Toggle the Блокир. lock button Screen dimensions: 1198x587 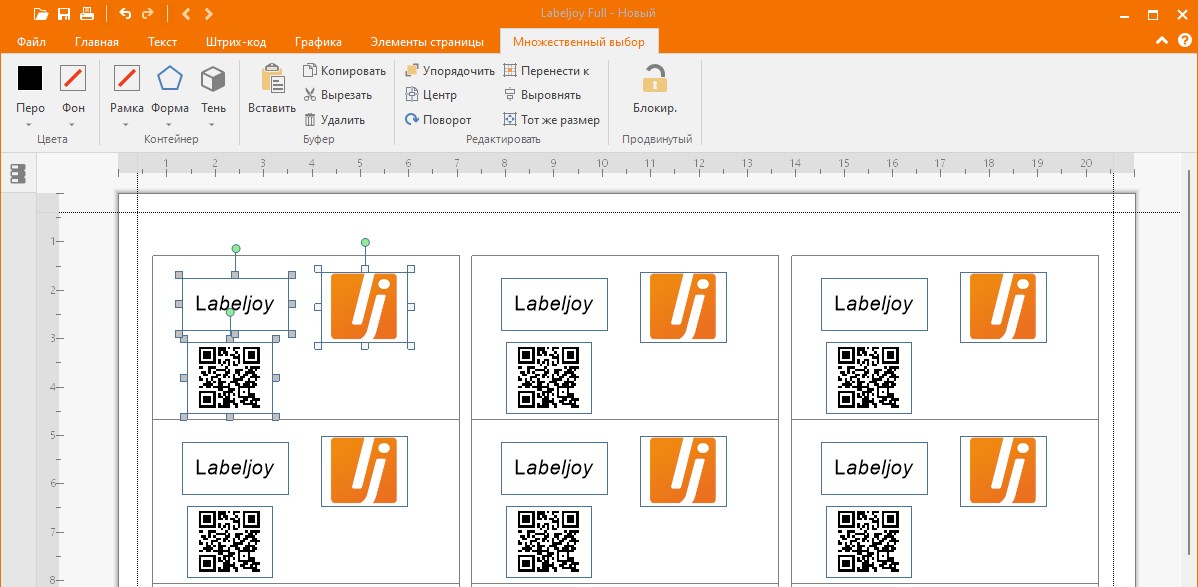click(x=655, y=89)
